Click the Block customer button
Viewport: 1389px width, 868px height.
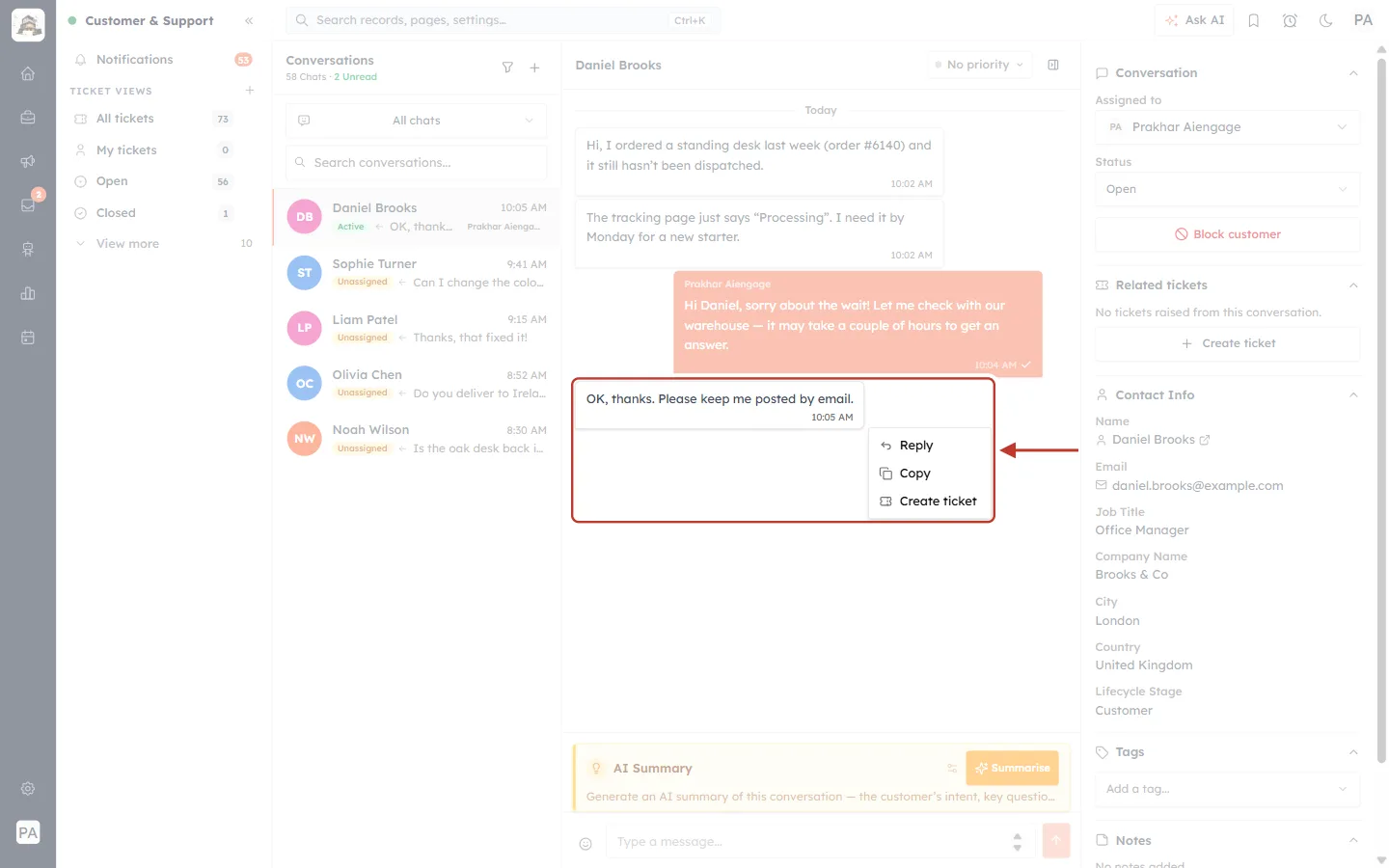point(1227,234)
